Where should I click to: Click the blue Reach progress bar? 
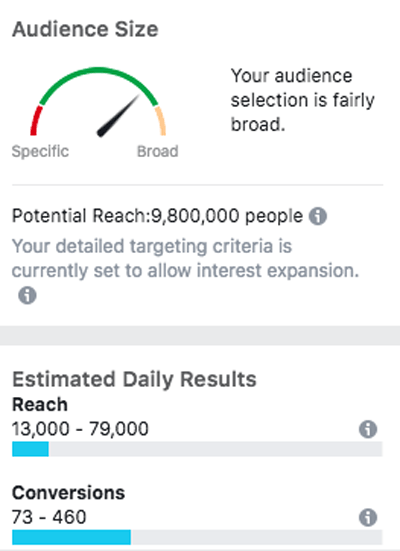pos(30,449)
